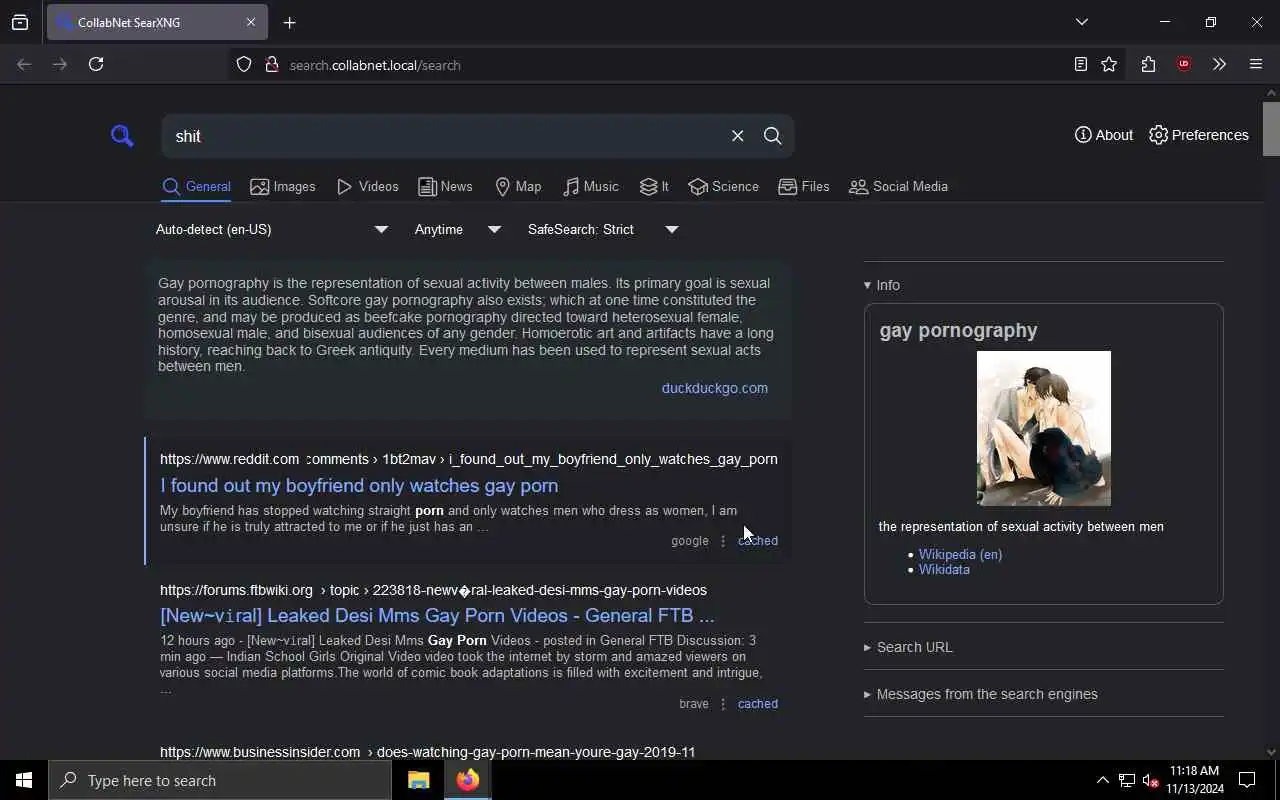Open taskbar clock showing 11:18 AM

[1195, 780]
